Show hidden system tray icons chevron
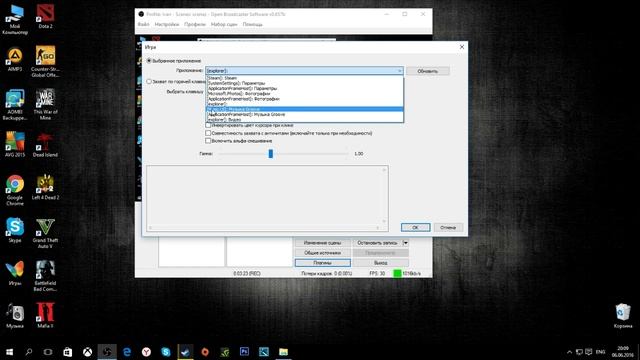The height and width of the screenshot is (360, 640). [569, 352]
